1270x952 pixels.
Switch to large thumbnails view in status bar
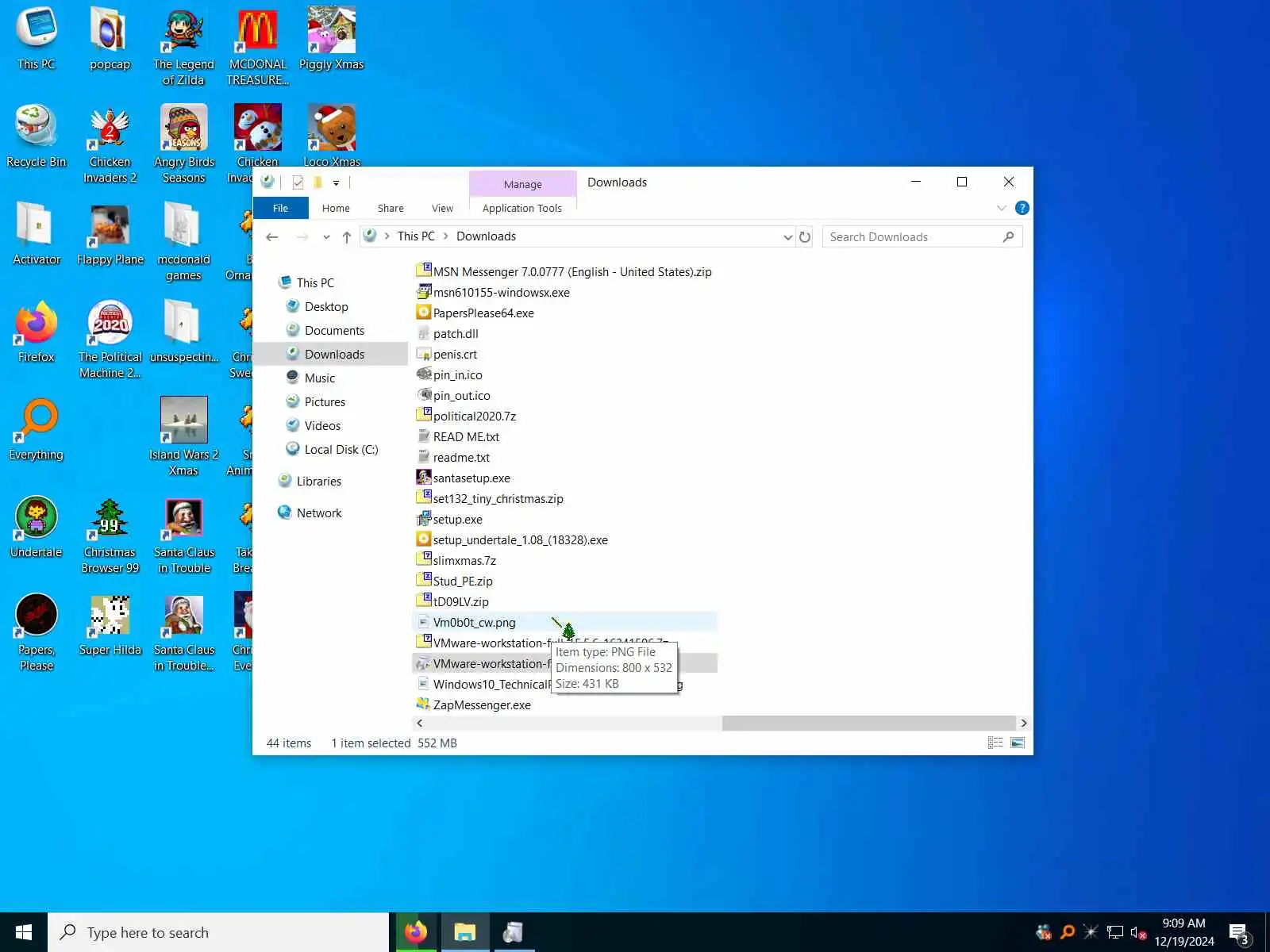1017,743
